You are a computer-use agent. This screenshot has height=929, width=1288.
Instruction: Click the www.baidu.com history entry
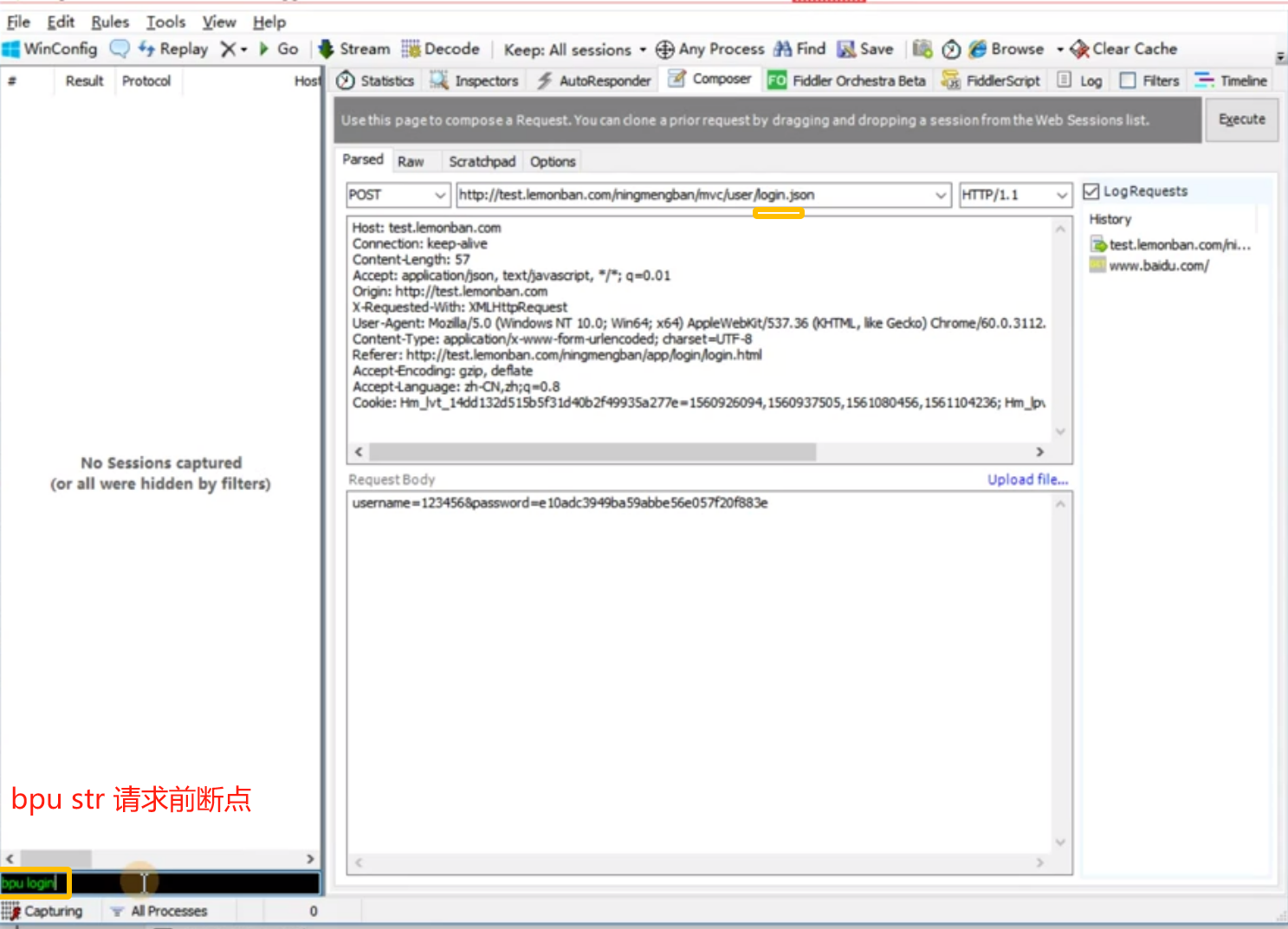click(1149, 266)
